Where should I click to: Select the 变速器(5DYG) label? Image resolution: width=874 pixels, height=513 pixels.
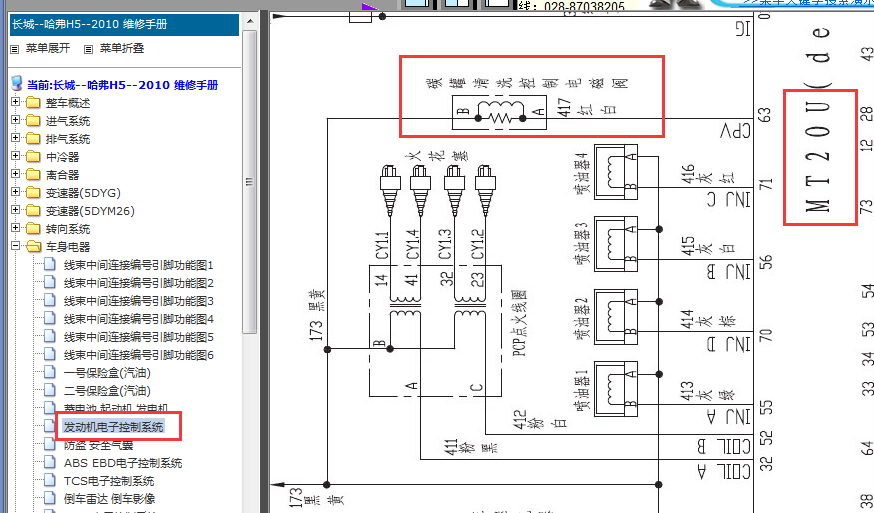coord(83,193)
